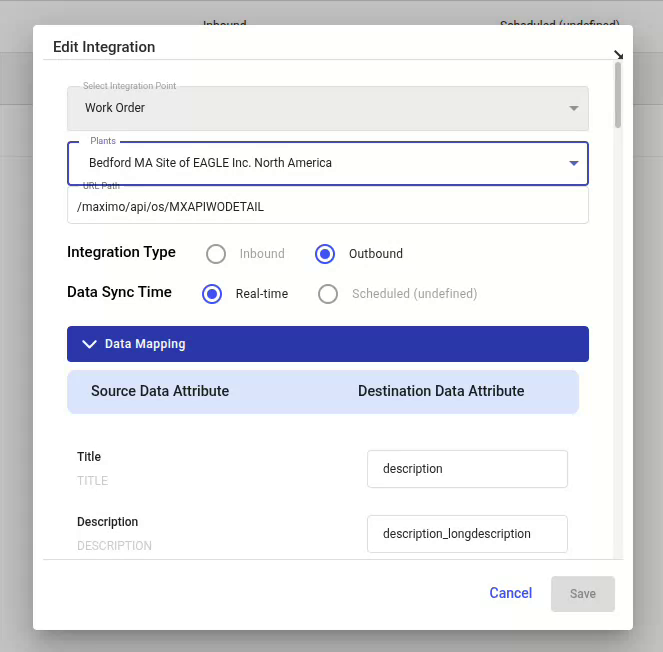
Task: Open the Plants dropdown
Action: [x=328, y=163]
